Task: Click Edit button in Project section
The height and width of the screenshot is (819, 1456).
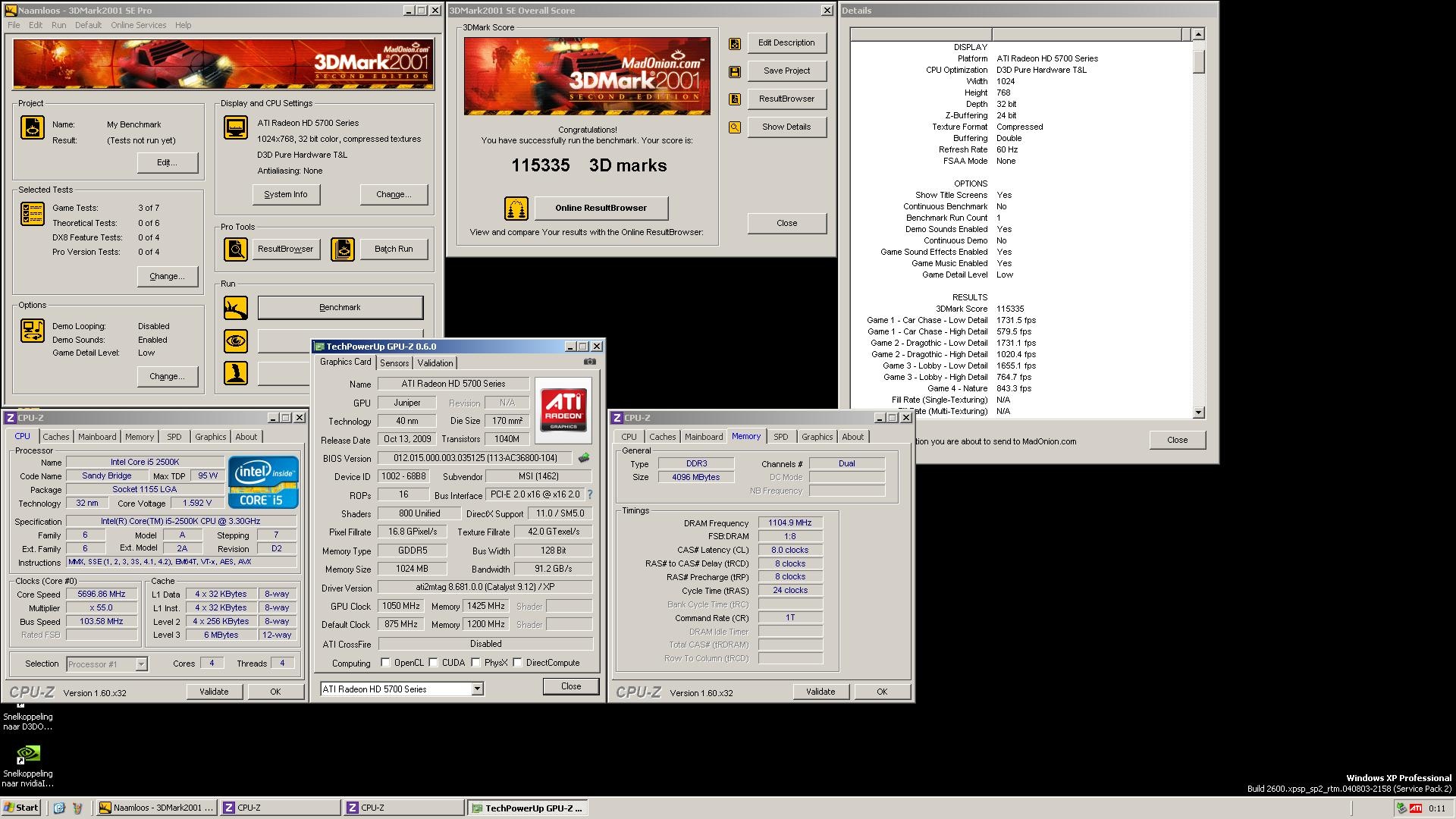Action: click(167, 163)
